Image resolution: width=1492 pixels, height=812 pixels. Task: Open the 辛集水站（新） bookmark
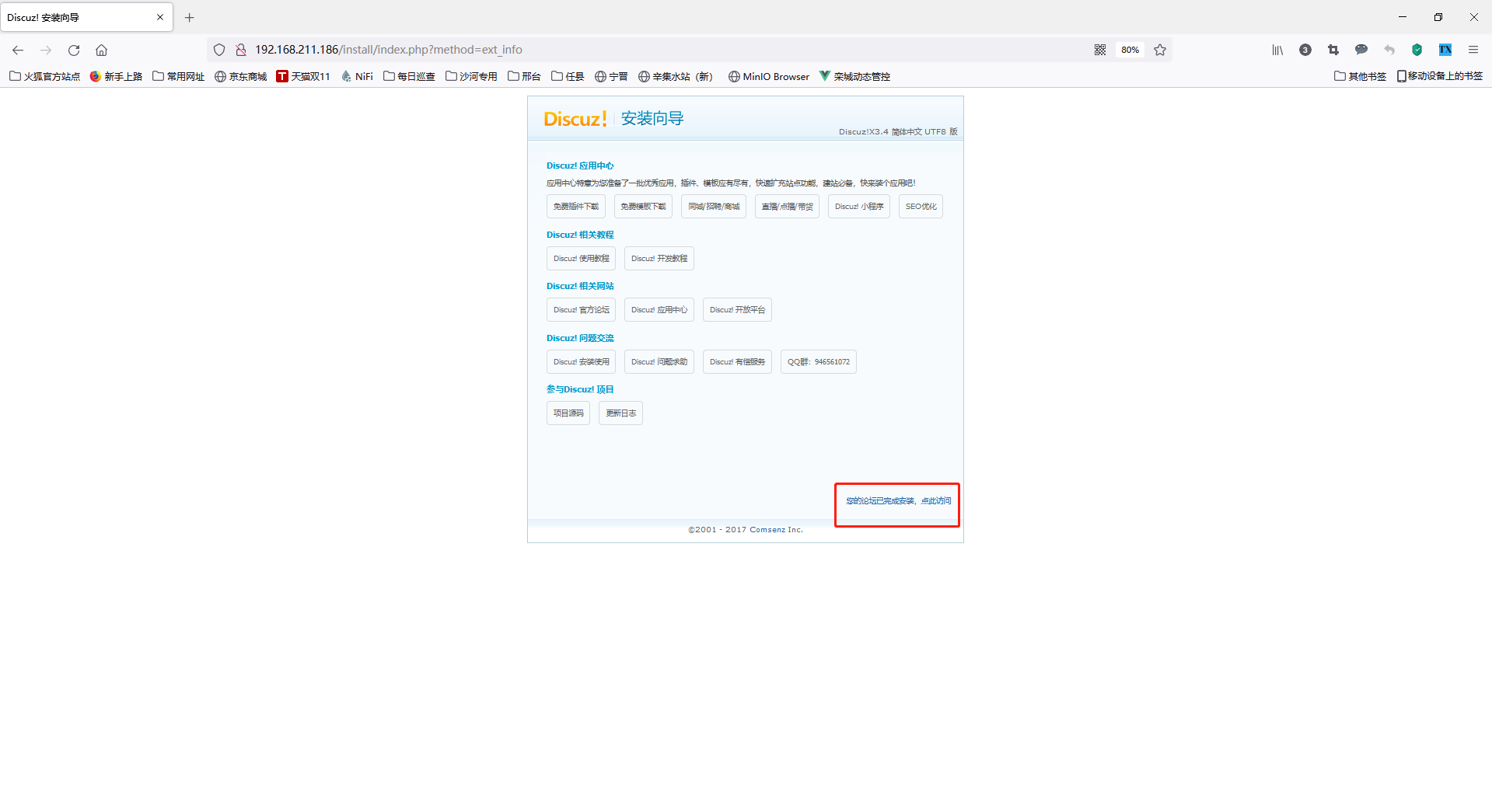click(x=676, y=76)
